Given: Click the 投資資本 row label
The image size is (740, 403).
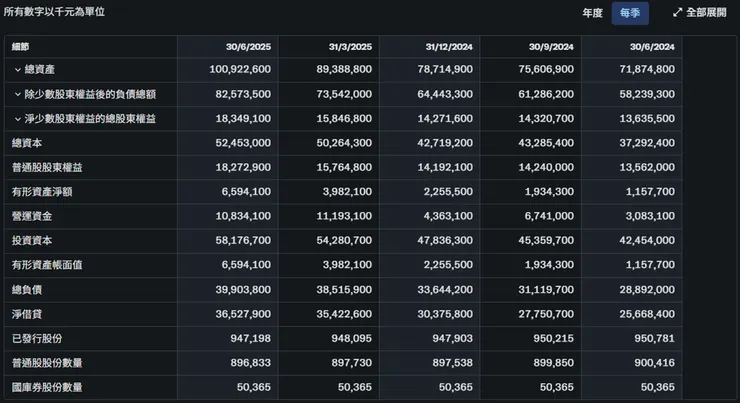Looking at the screenshot, I should [x=31, y=240].
